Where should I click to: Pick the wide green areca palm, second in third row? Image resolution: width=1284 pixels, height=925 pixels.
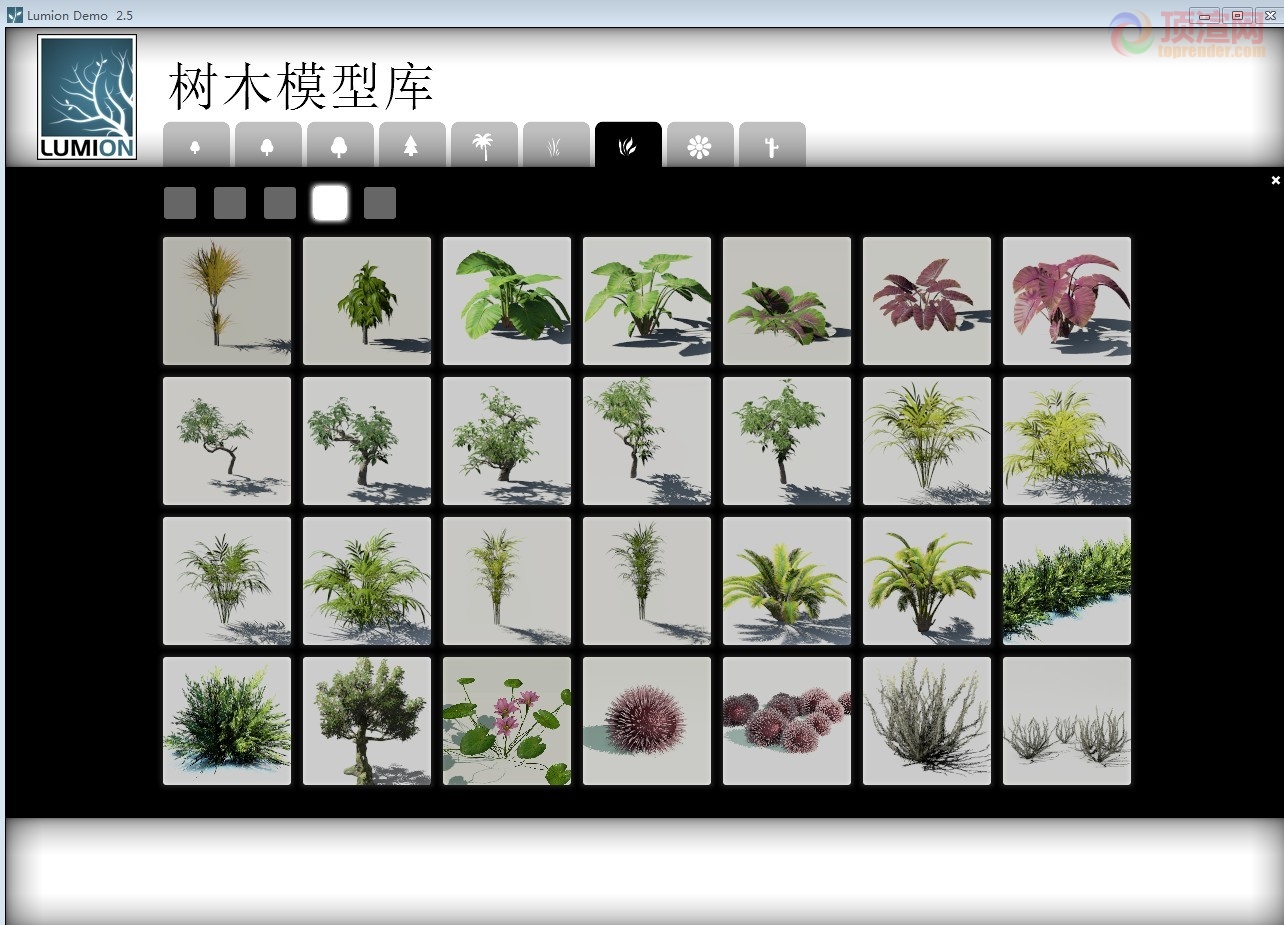click(367, 581)
